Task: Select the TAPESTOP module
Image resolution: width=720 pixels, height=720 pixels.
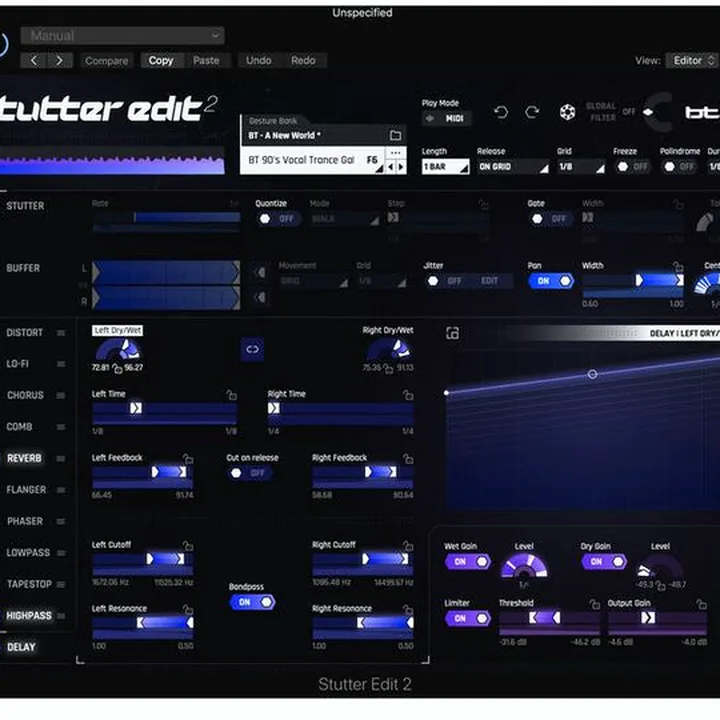Action: click(x=29, y=584)
